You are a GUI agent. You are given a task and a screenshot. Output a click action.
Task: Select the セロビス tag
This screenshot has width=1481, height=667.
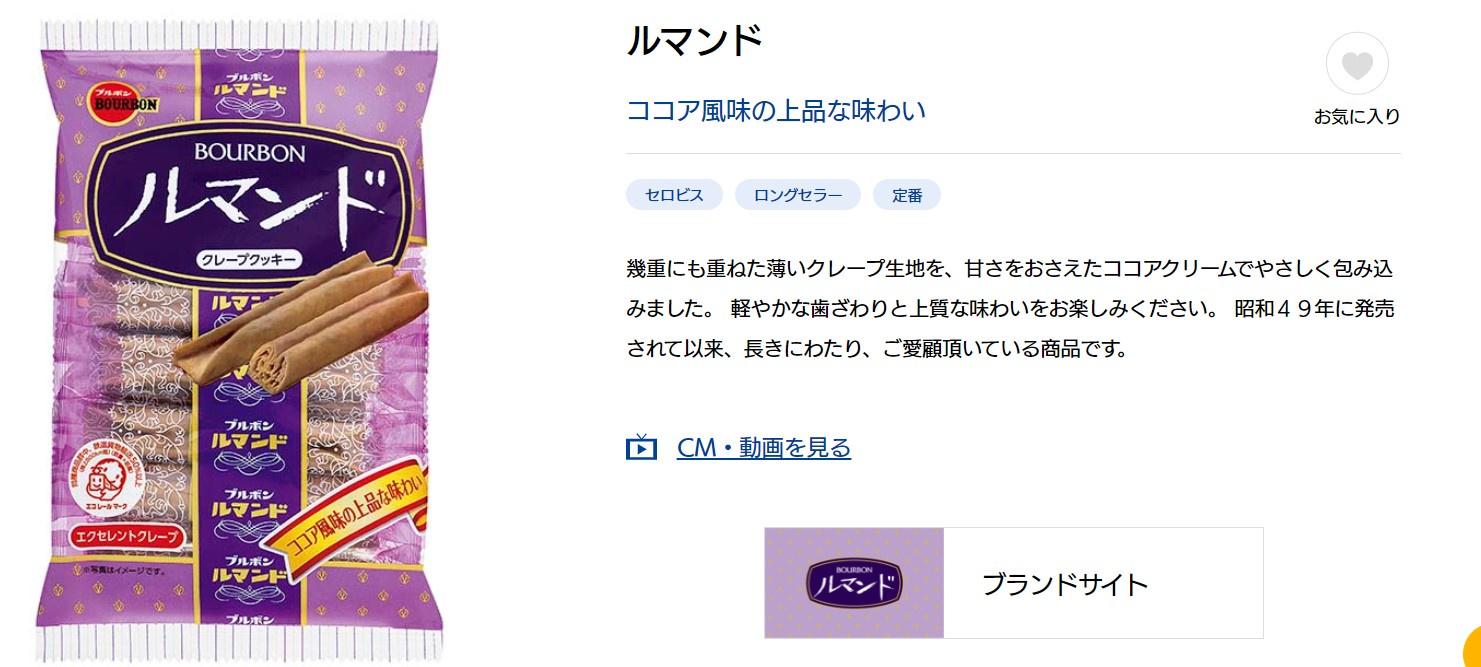pos(674,195)
